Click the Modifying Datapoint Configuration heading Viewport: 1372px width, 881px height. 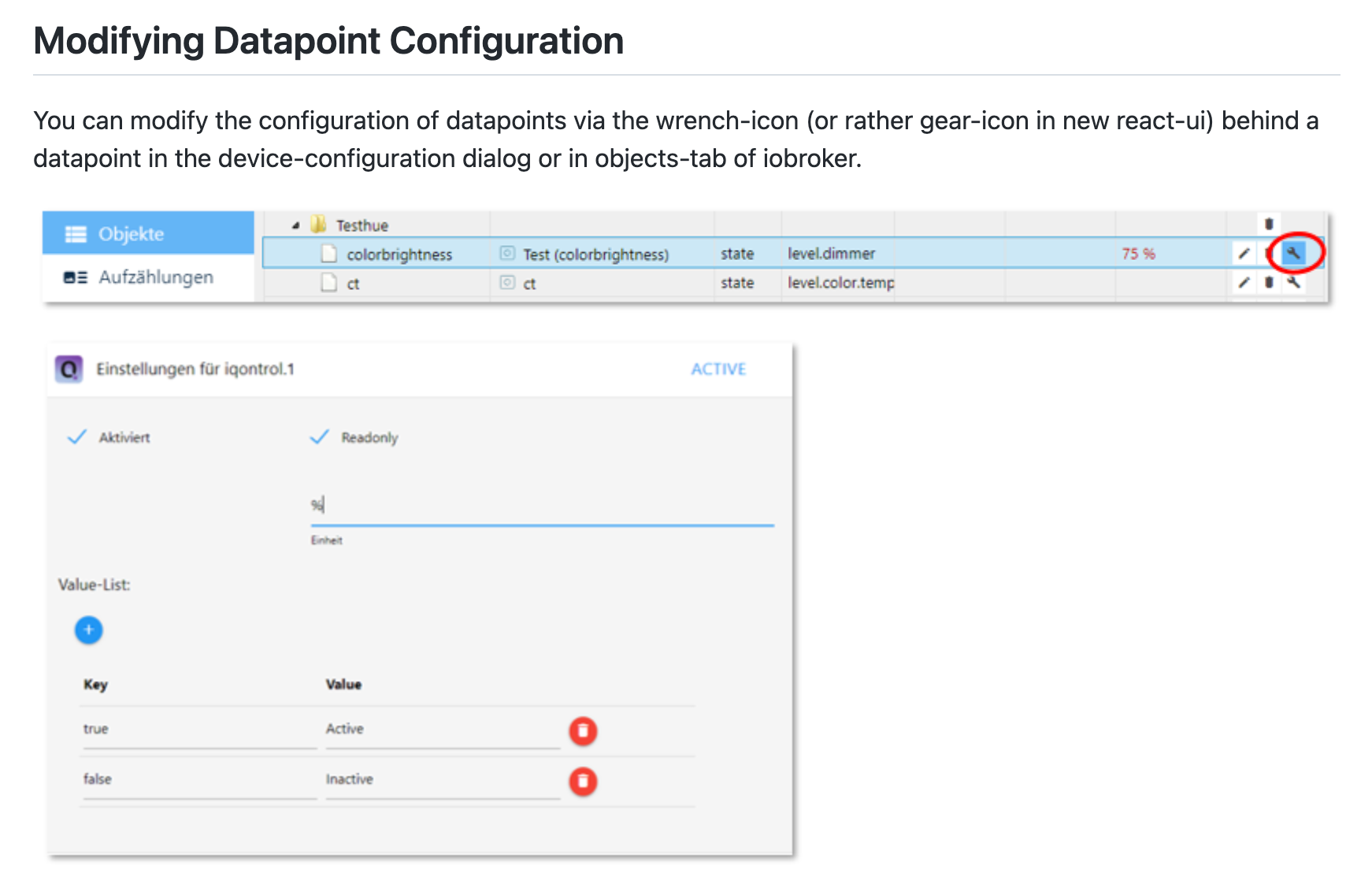(x=328, y=41)
